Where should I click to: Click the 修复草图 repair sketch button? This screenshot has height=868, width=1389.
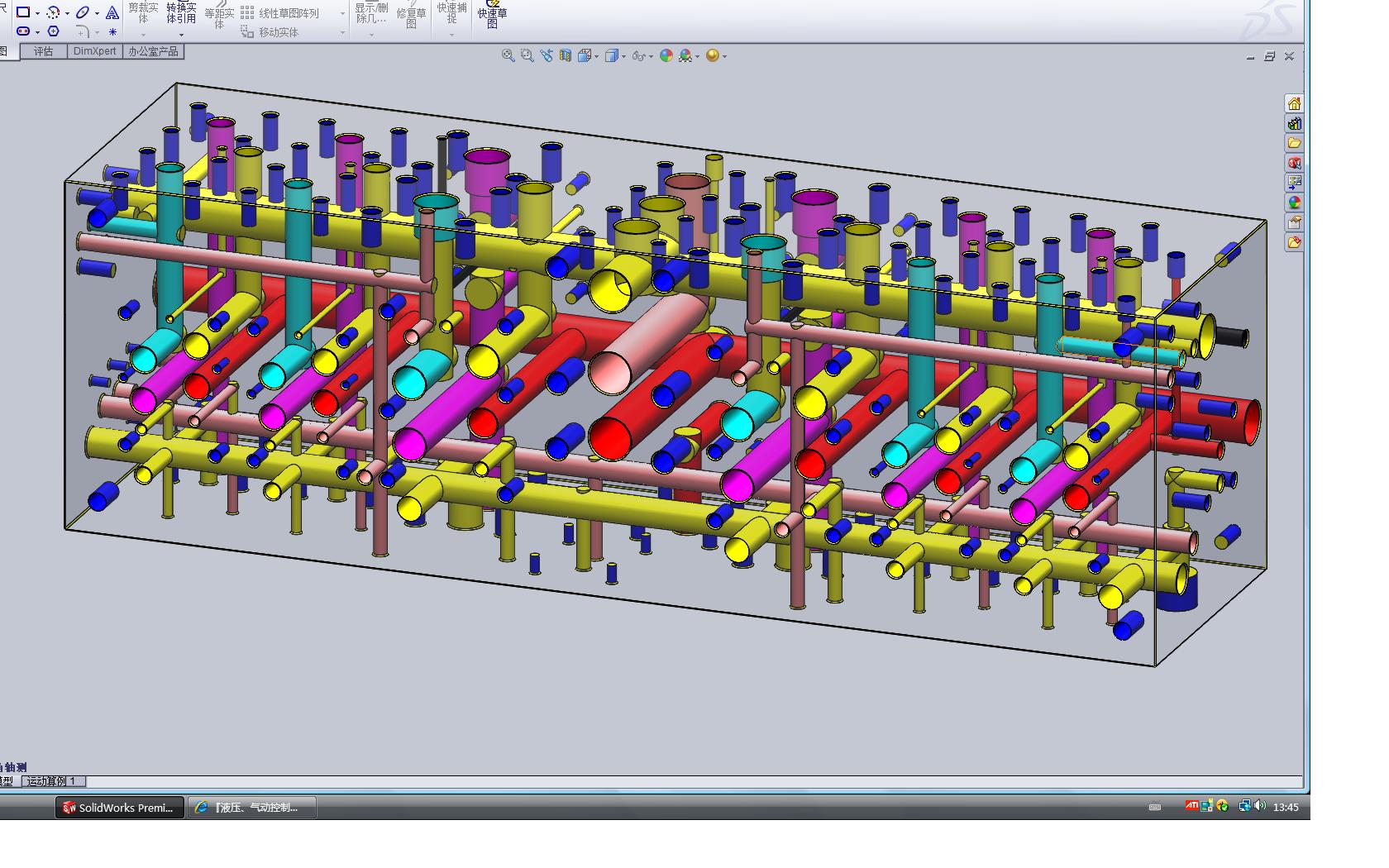[x=411, y=17]
